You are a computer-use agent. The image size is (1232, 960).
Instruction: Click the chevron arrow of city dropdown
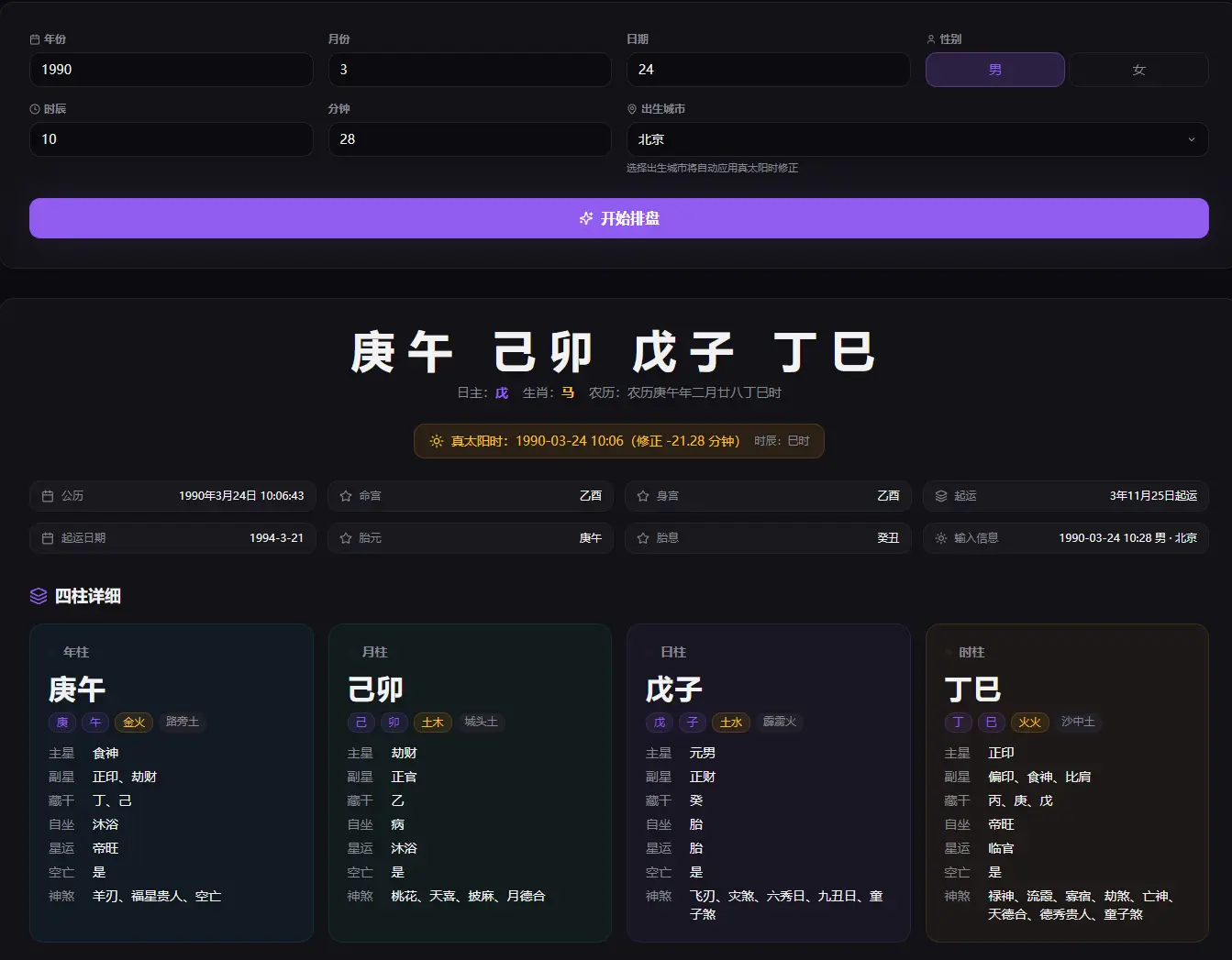pos(1192,139)
